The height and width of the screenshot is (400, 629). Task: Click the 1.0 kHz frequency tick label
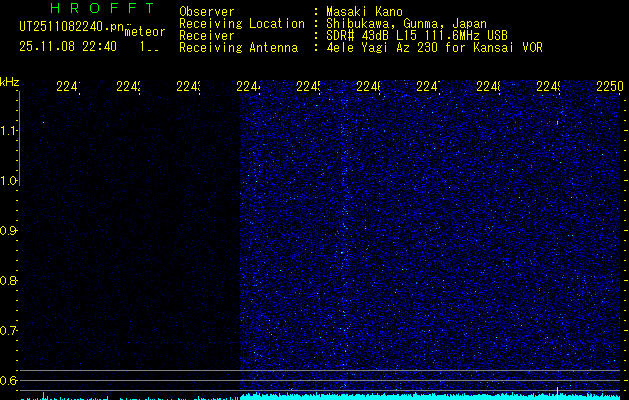coord(8,181)
